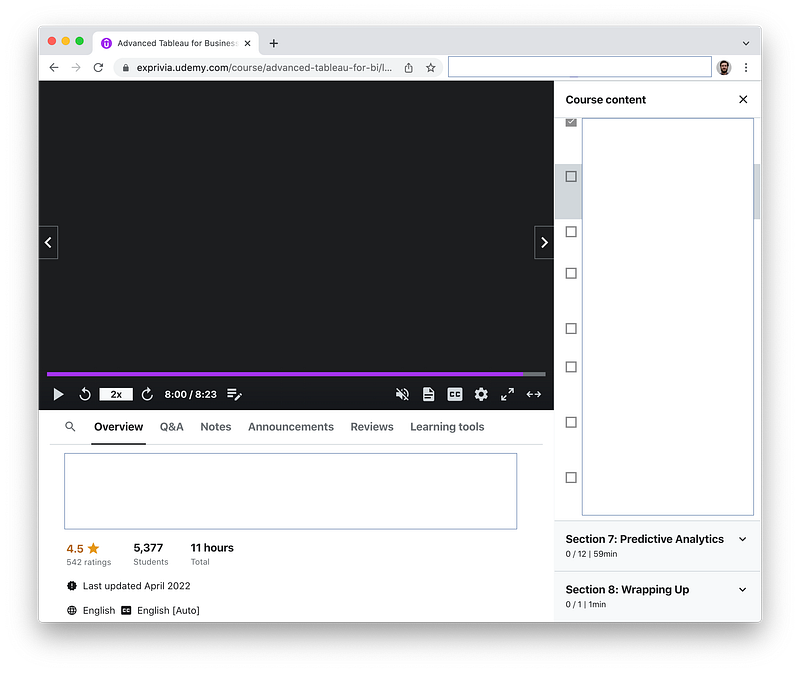This screenshot has width=800, height=673.
Task: Expand Section 7: Predictive Analytics
Action: pyautogui.click(x=658, y=545)
